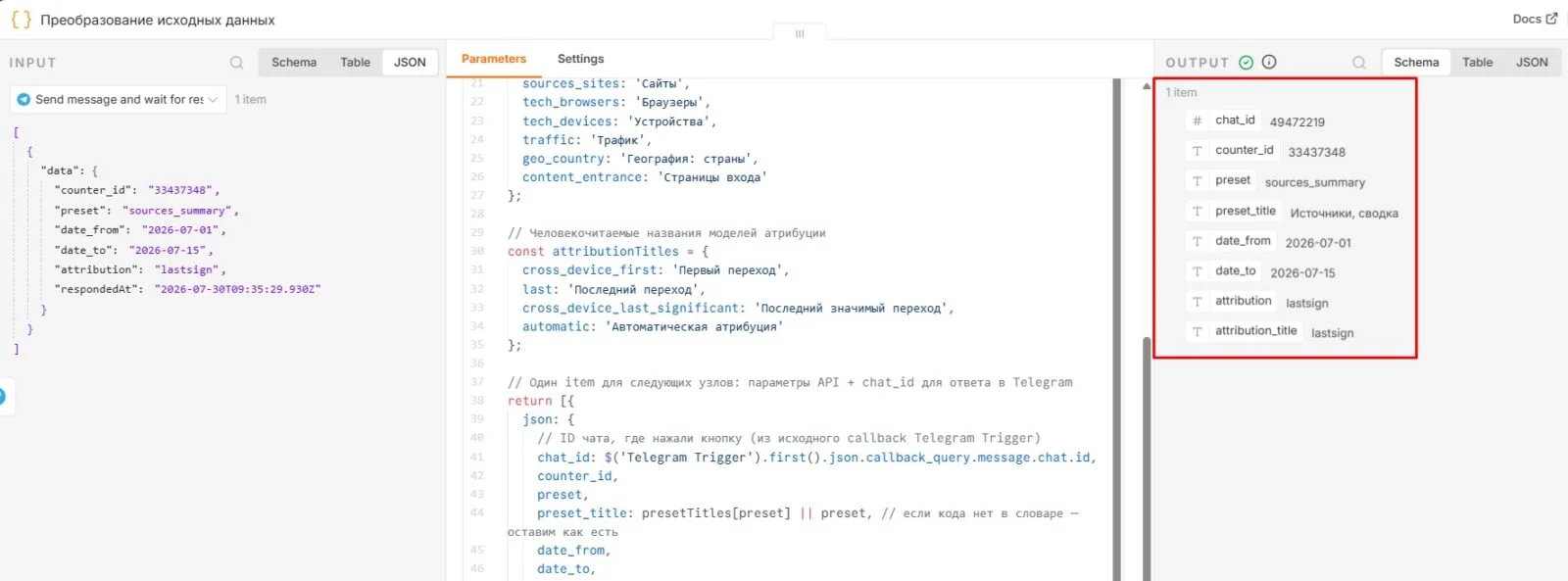Click the 'const attributionTitles' code line
Screen dimensions: 1568x581
608,252
